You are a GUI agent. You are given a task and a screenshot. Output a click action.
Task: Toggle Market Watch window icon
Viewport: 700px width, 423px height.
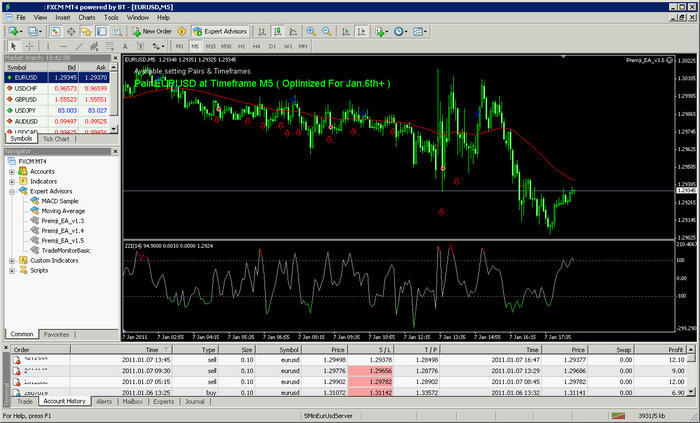[55, 31]
